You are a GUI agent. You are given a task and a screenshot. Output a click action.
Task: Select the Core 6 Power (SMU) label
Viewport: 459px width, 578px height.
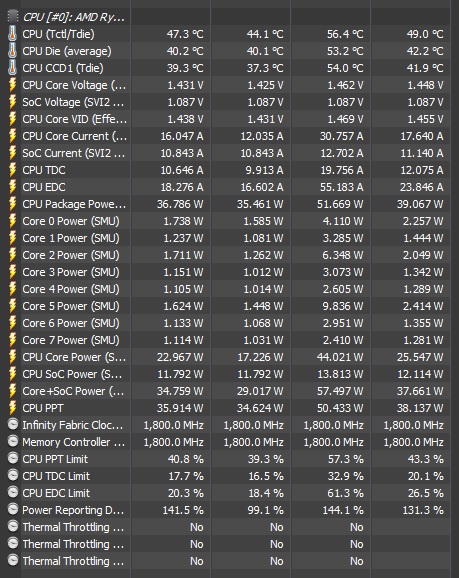point(71,323)
